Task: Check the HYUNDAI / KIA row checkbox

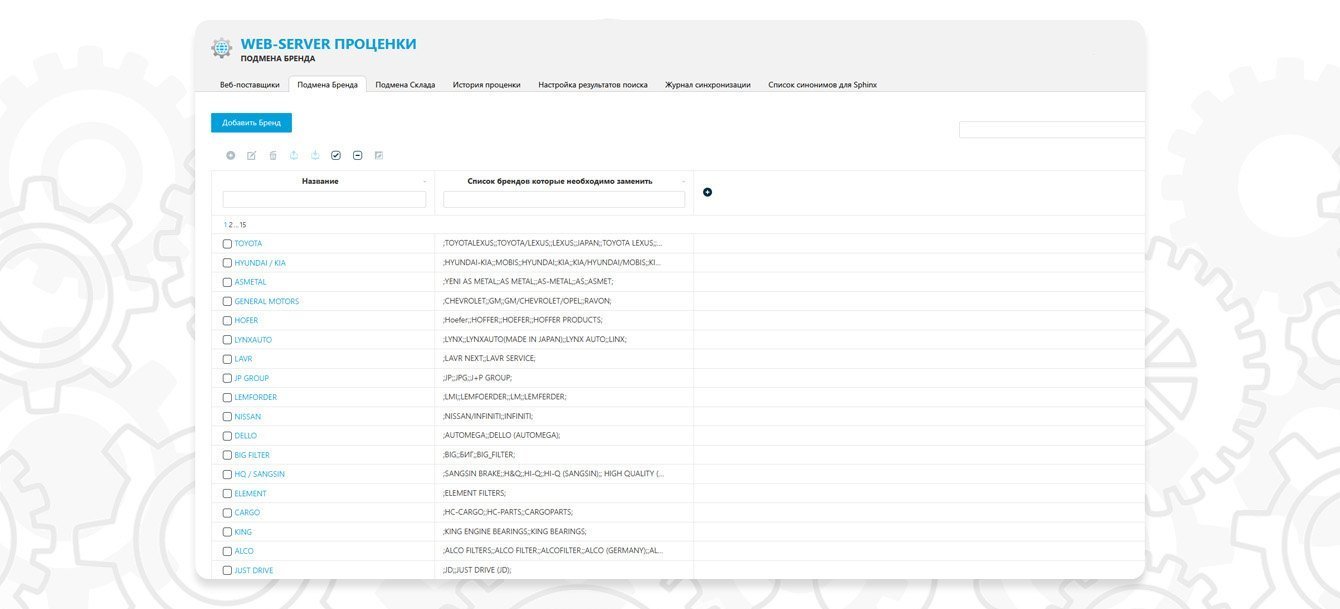Action: coord(227,263)
